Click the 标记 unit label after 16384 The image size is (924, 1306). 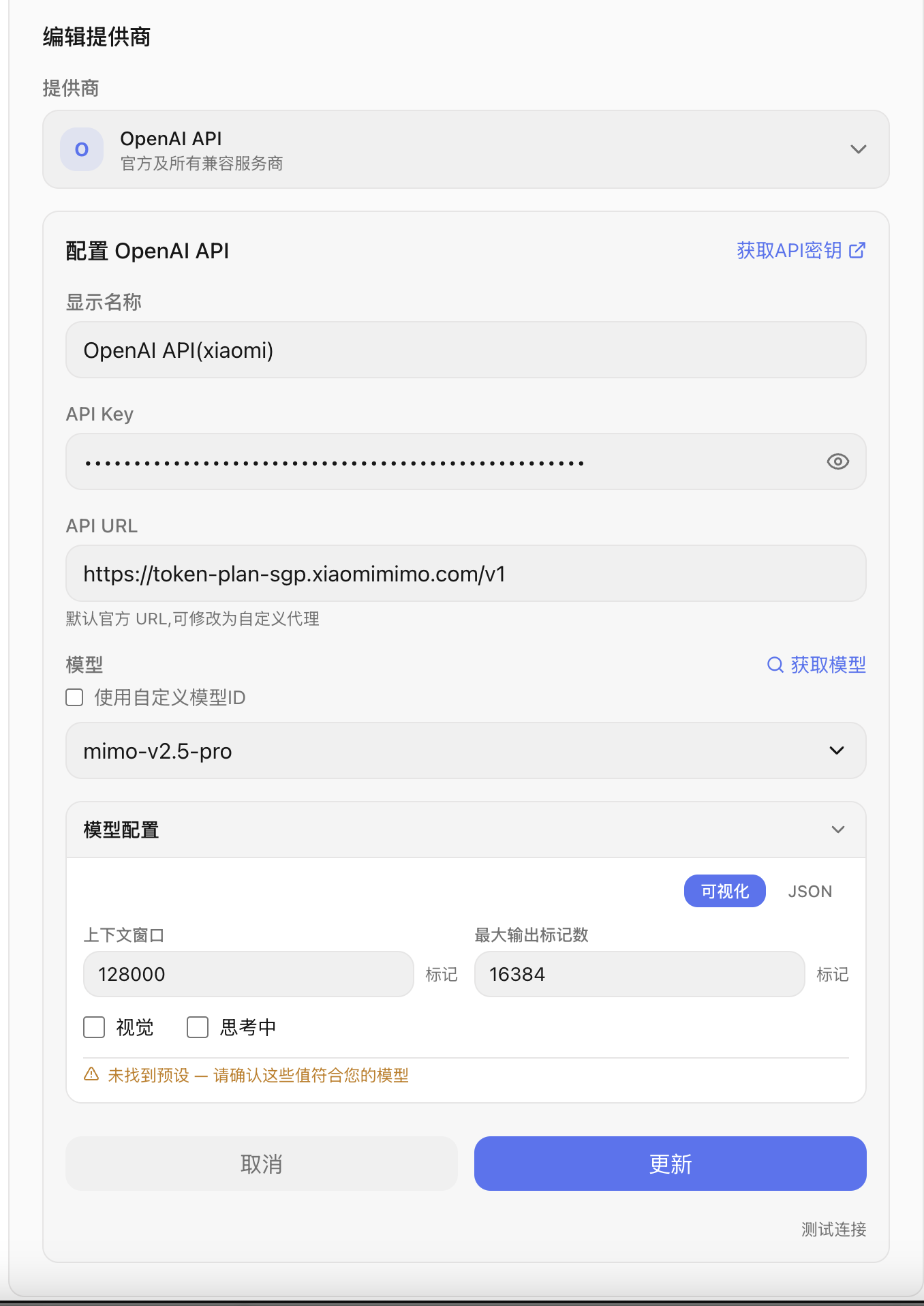[x=833, y=975]
